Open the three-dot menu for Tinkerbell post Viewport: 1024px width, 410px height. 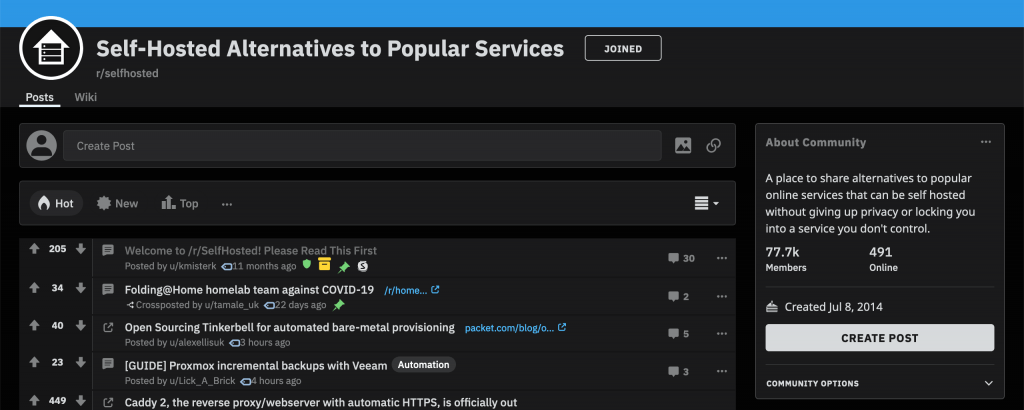point(722,334)
